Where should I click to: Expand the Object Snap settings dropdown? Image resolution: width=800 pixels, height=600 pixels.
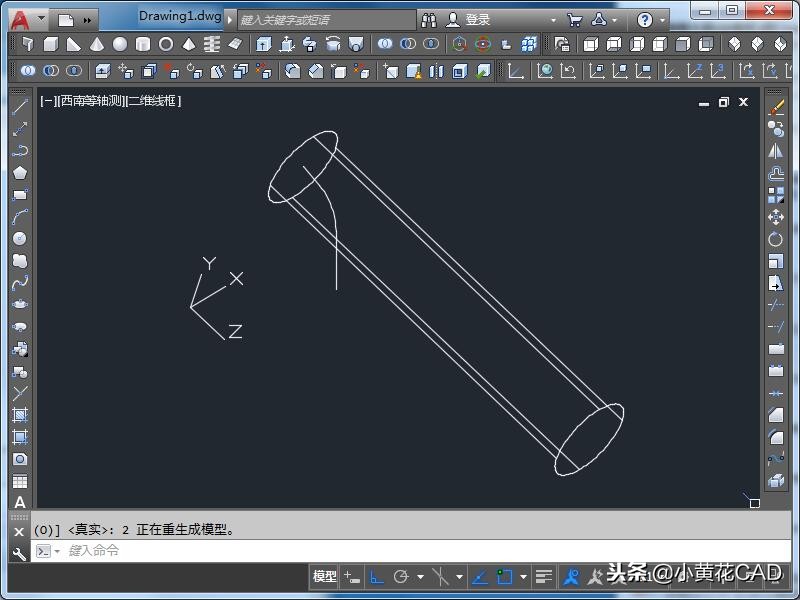[x=523, y=577]
